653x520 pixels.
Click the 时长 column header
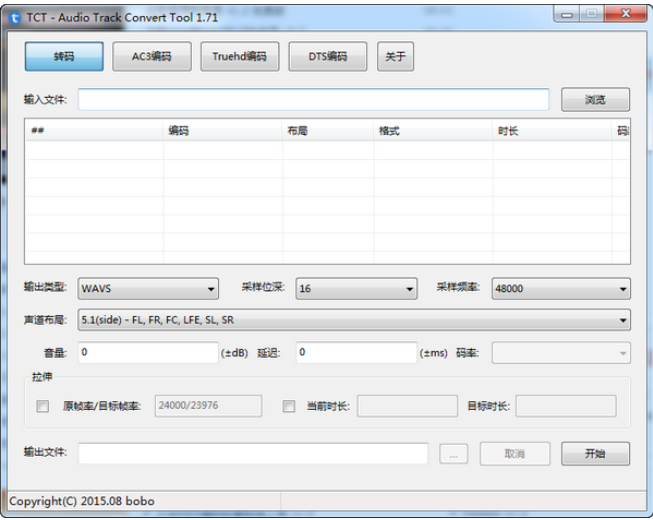click(x=552, y=131)
